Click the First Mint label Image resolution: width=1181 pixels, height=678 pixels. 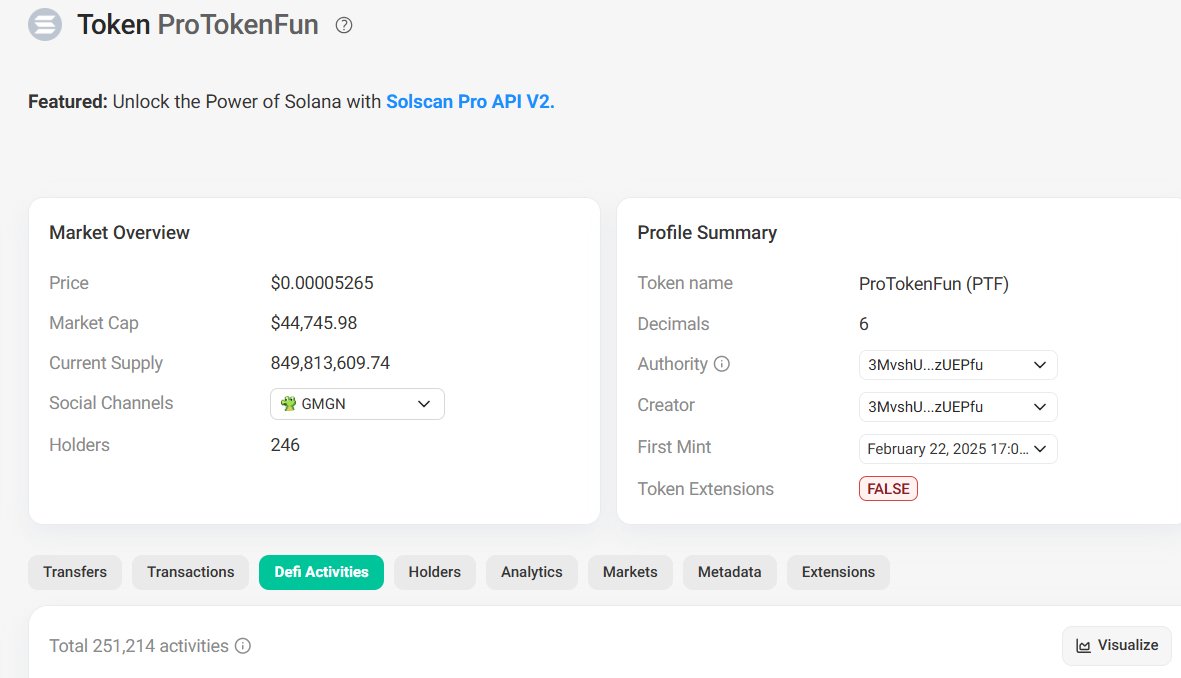coord(674,447)
